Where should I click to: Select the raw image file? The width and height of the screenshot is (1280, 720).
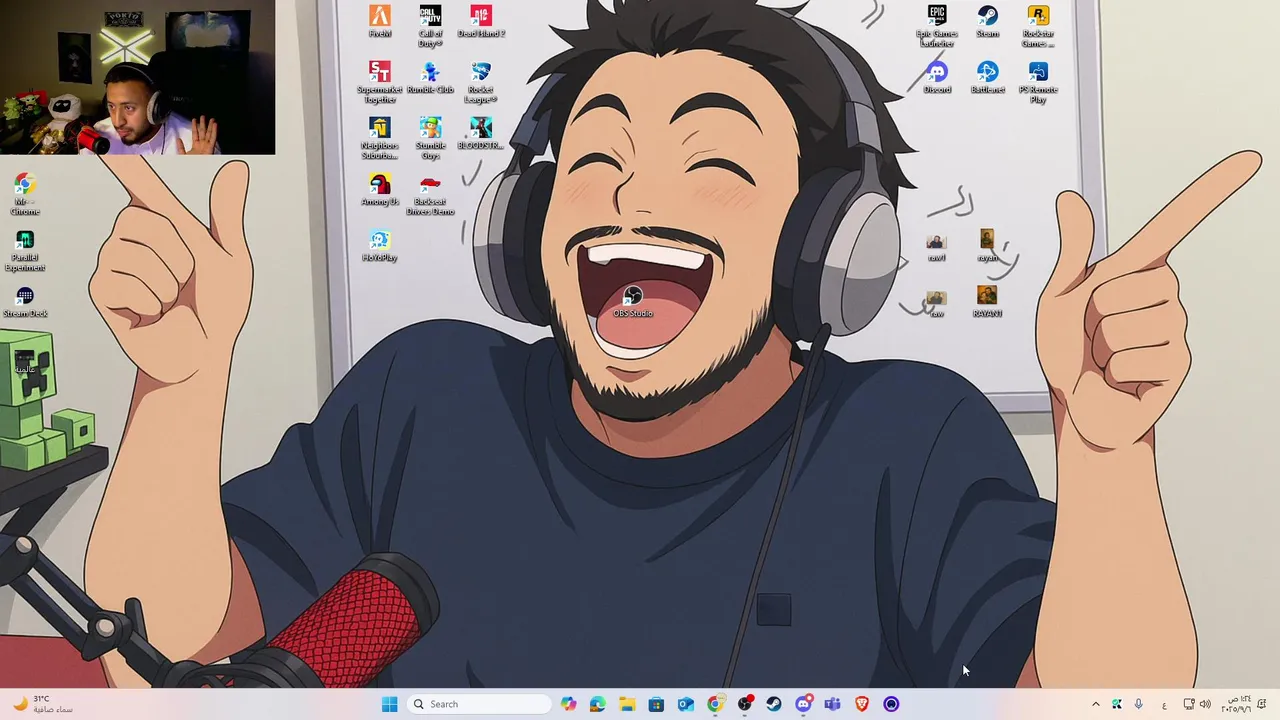click(936, 304)
